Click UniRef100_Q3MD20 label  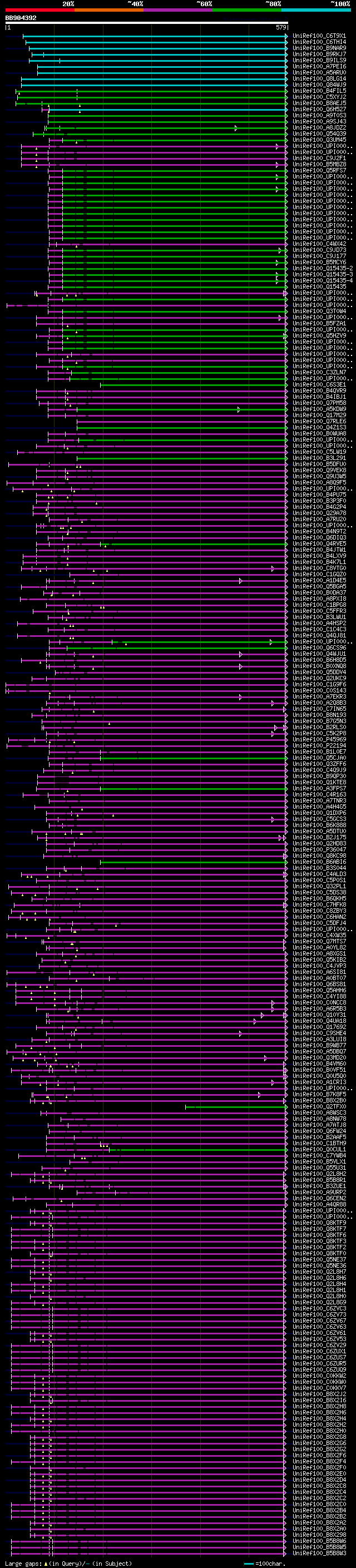click(319, 1057)
